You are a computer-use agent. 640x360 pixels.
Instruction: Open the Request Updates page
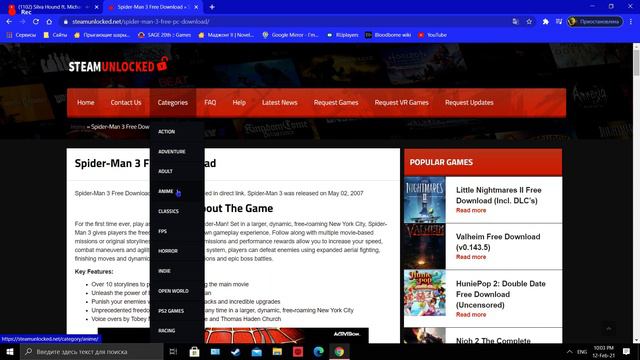469,102
